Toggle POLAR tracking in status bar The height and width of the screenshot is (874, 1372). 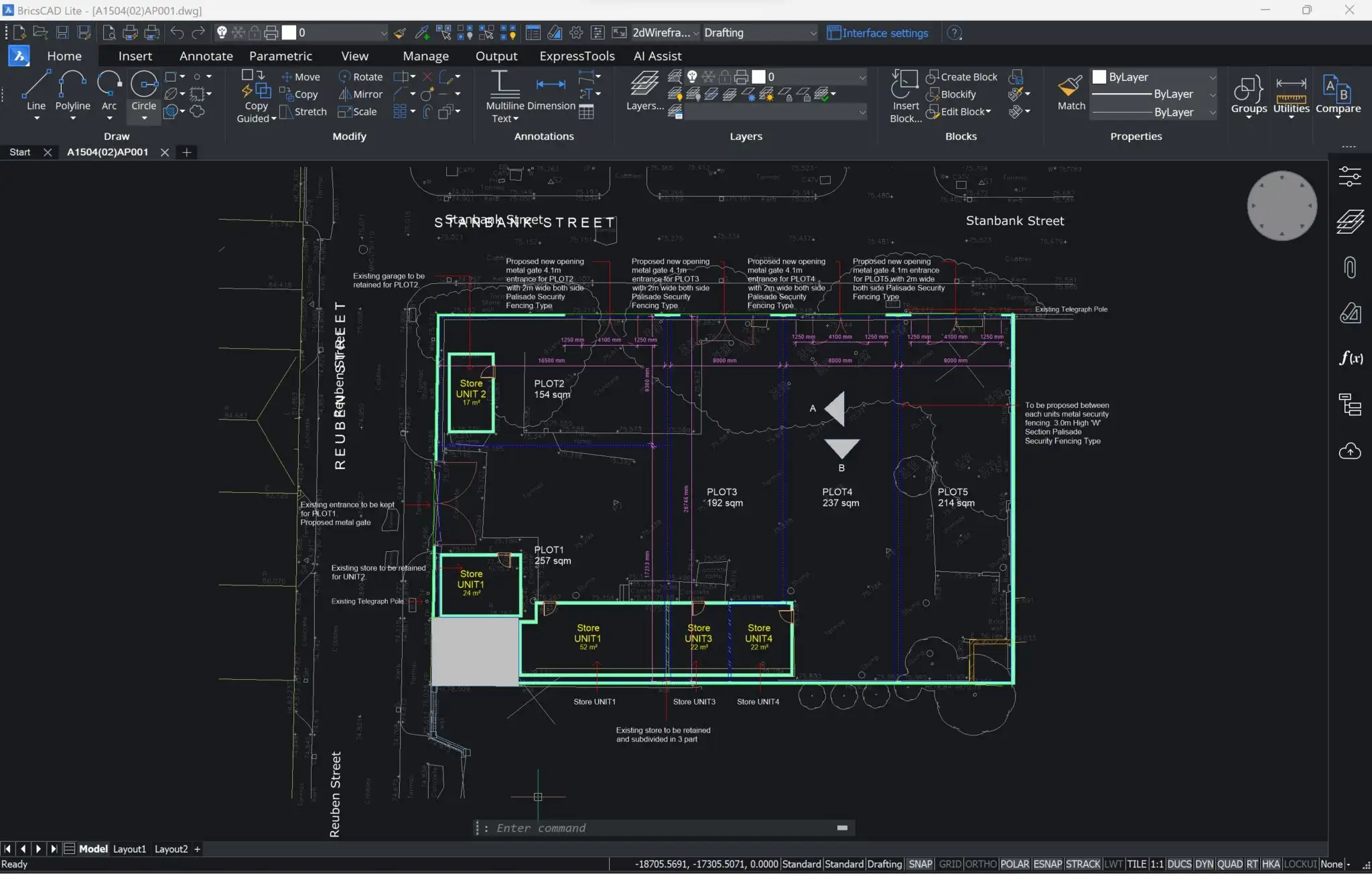coord(1014,864)
